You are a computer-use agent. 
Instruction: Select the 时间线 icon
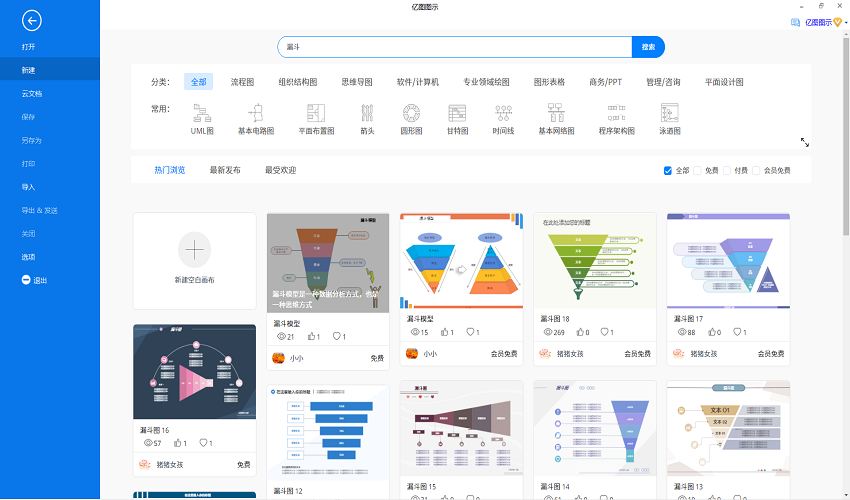[503, 113]
